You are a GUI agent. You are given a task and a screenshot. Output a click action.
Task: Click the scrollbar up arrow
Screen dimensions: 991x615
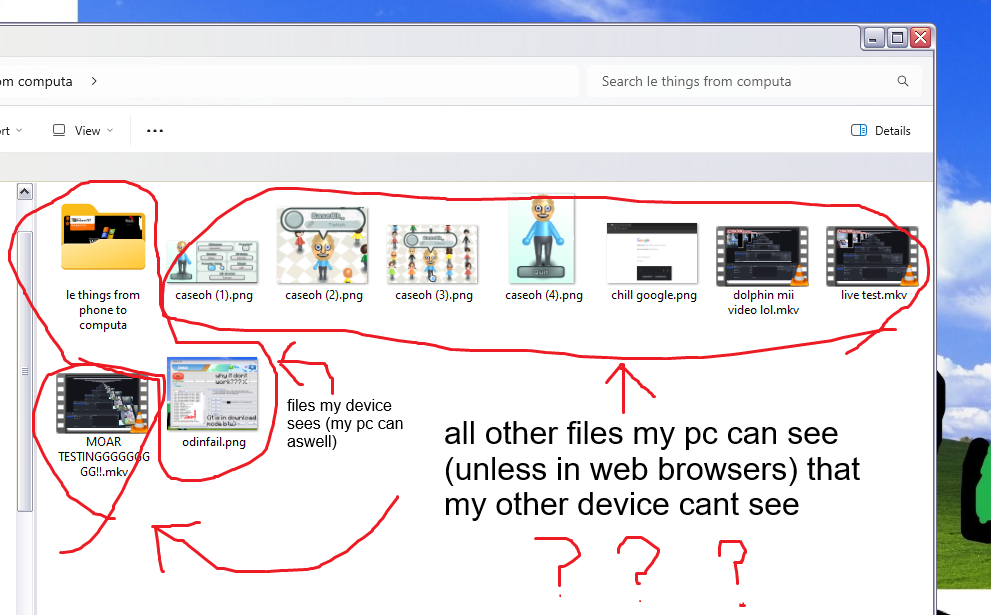(25, 192)
